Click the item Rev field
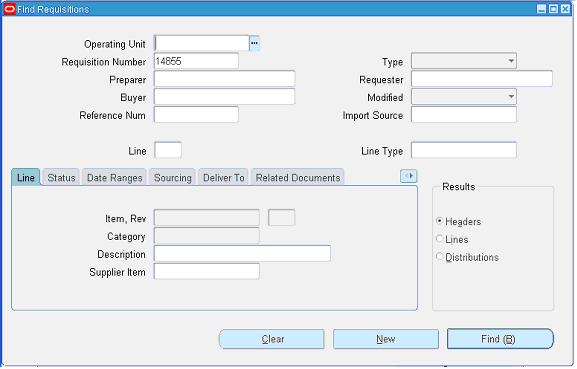 pos(282,218)
